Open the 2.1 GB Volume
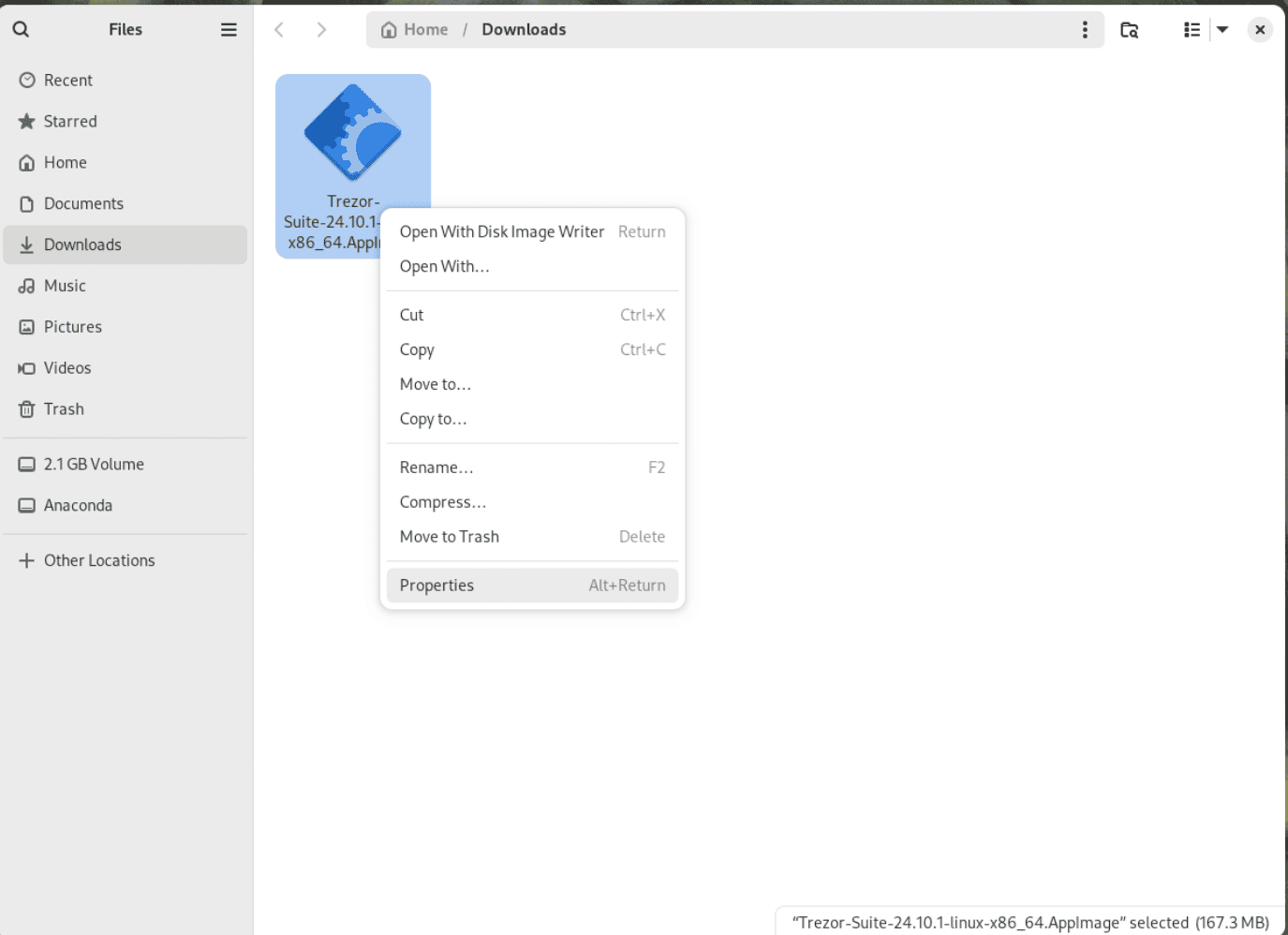The height and width of the screenshot is (935, 1288). [126, 465]
